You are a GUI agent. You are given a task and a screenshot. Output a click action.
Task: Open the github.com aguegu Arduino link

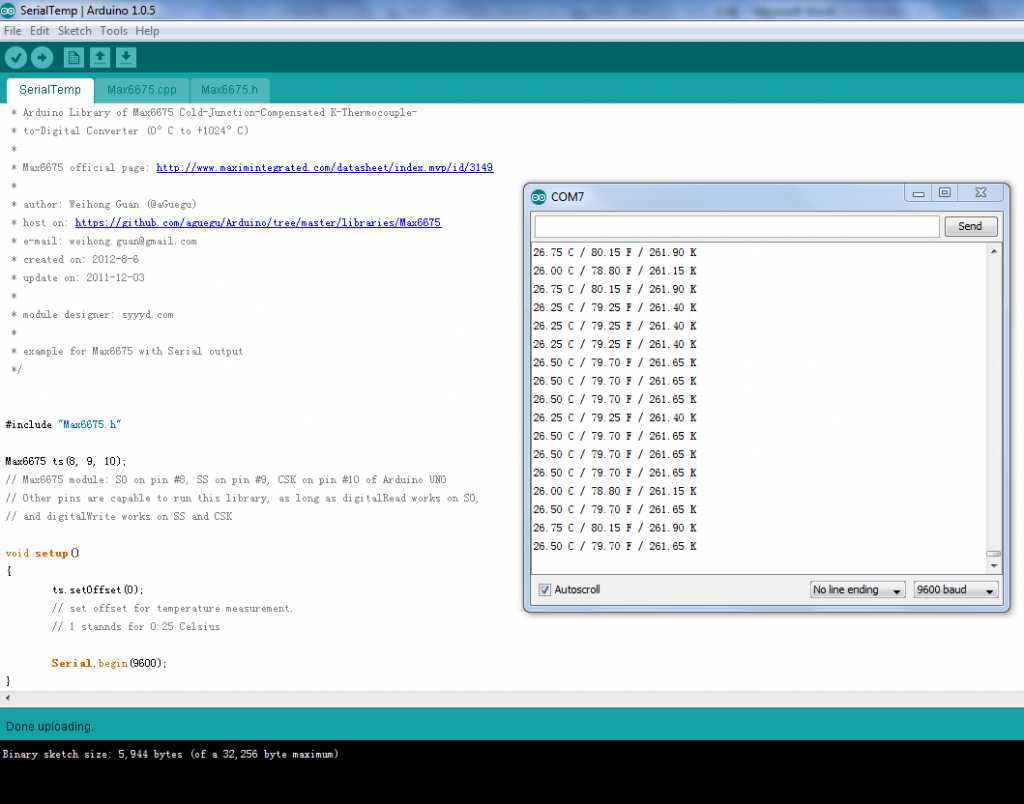[258, 222]
